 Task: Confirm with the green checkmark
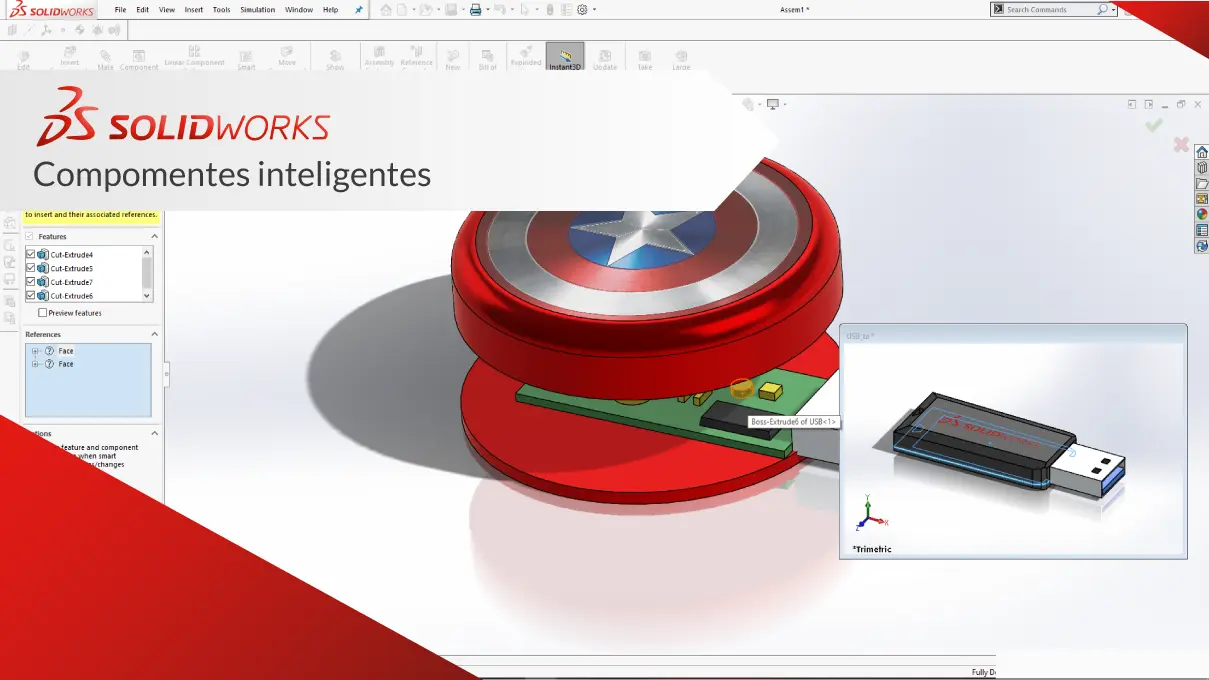click(1154, 125)
